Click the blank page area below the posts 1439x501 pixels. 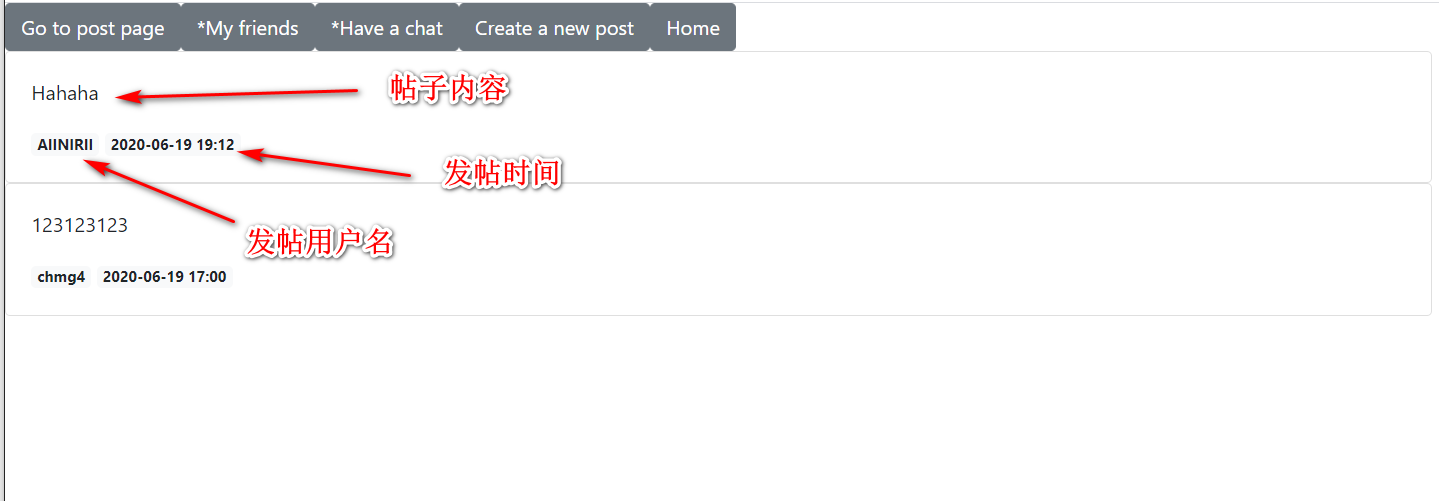click(x=720, y=410)
